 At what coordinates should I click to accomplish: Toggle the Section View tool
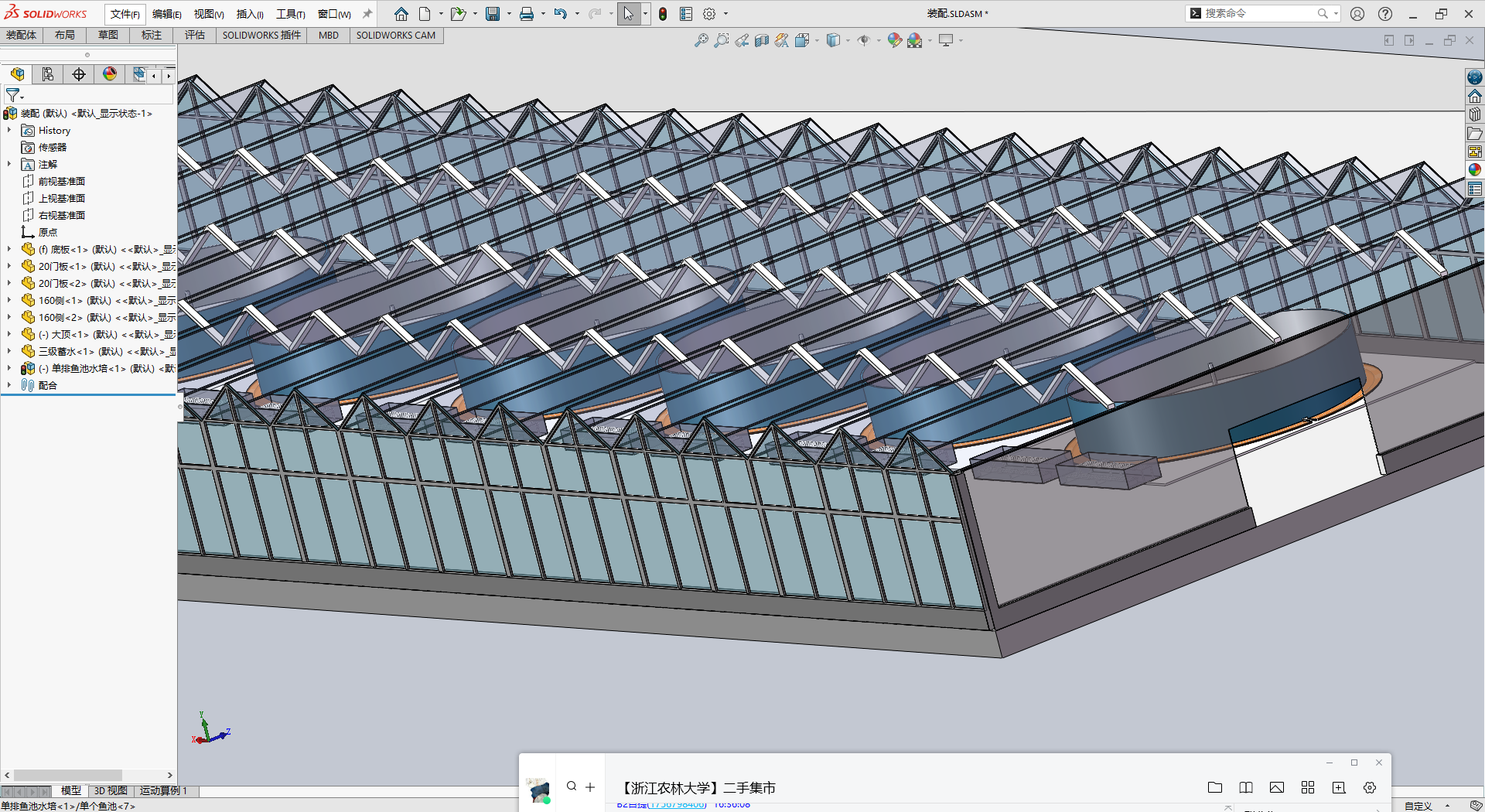click(x=762, y=40)
